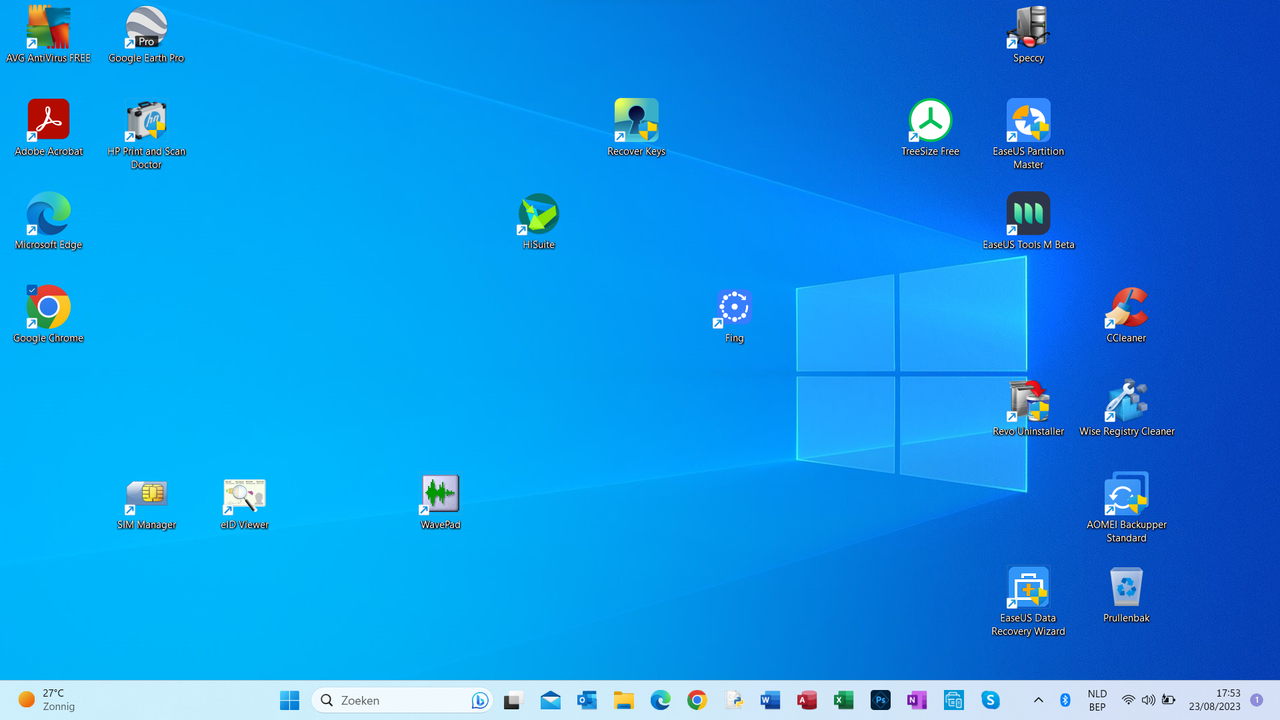Open Bing chat icon in search box
The image size is (1280, 720).
(479, 700)
